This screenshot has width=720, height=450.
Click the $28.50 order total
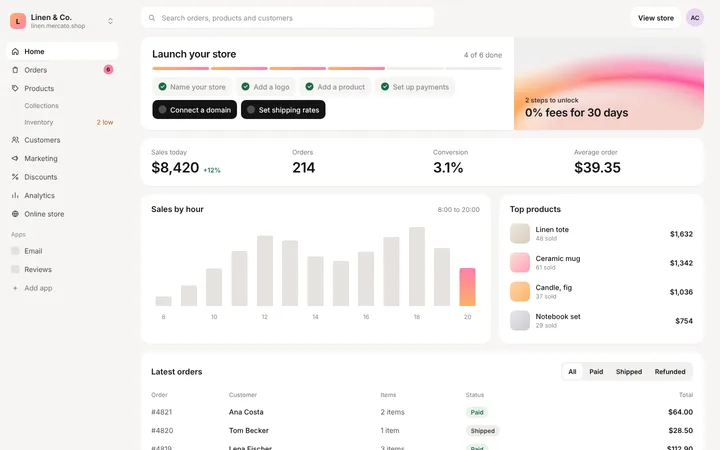pos(681,430)
